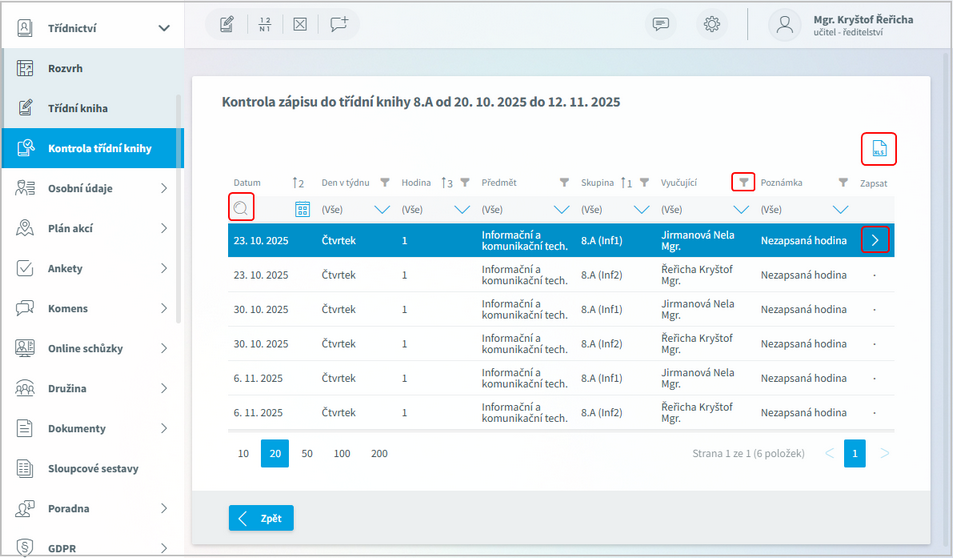Open Třídní kniha from sidebar menu

point(78,108)
